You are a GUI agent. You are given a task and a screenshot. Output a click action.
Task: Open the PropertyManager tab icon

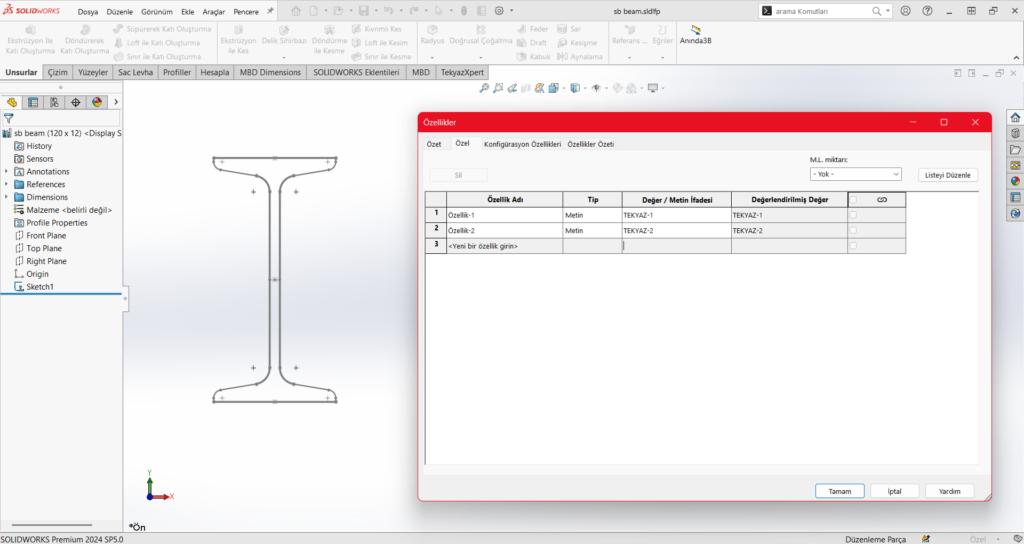(x=33, y=102)
